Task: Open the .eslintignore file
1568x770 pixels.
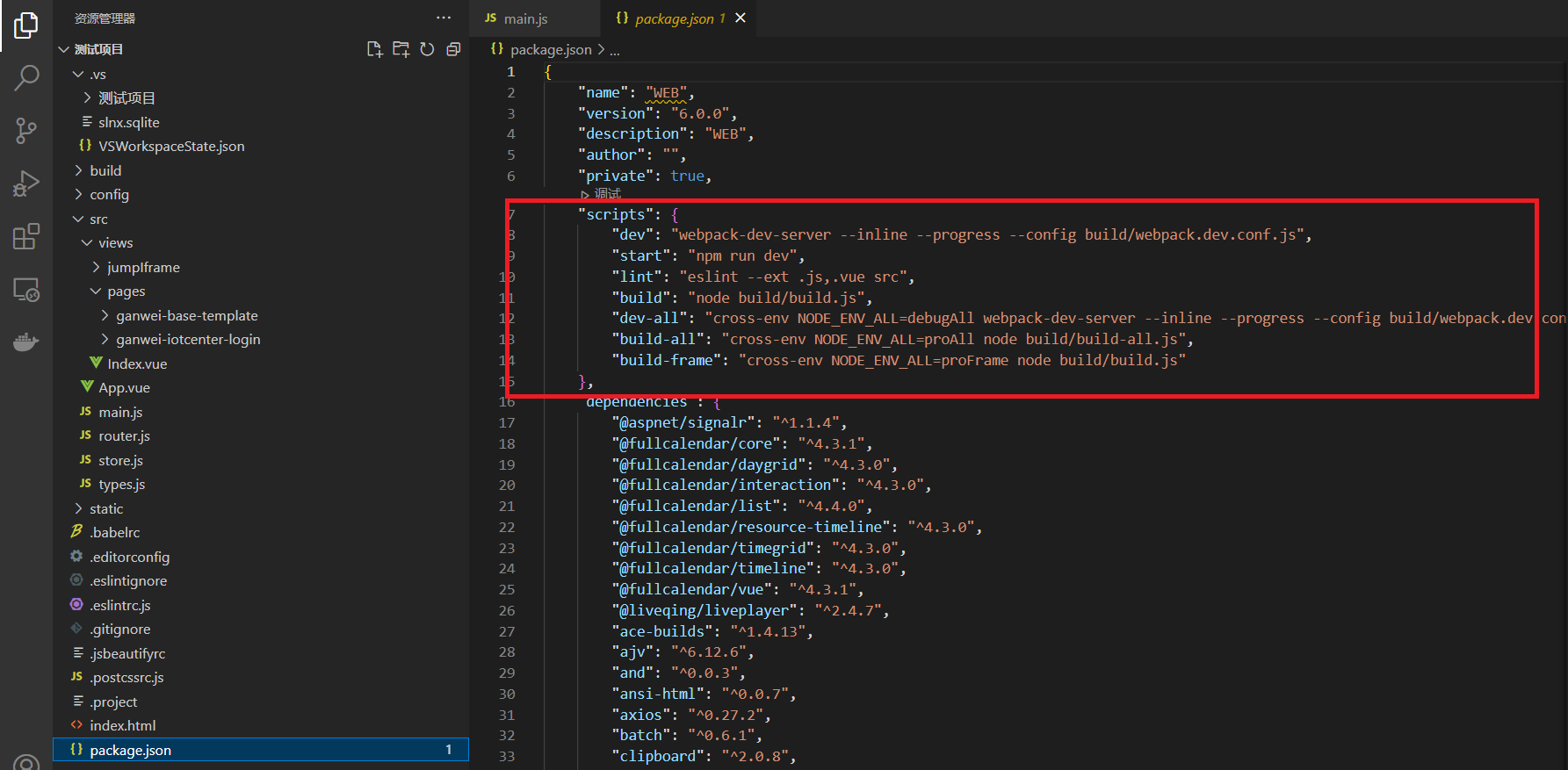Action: [261, 580]
